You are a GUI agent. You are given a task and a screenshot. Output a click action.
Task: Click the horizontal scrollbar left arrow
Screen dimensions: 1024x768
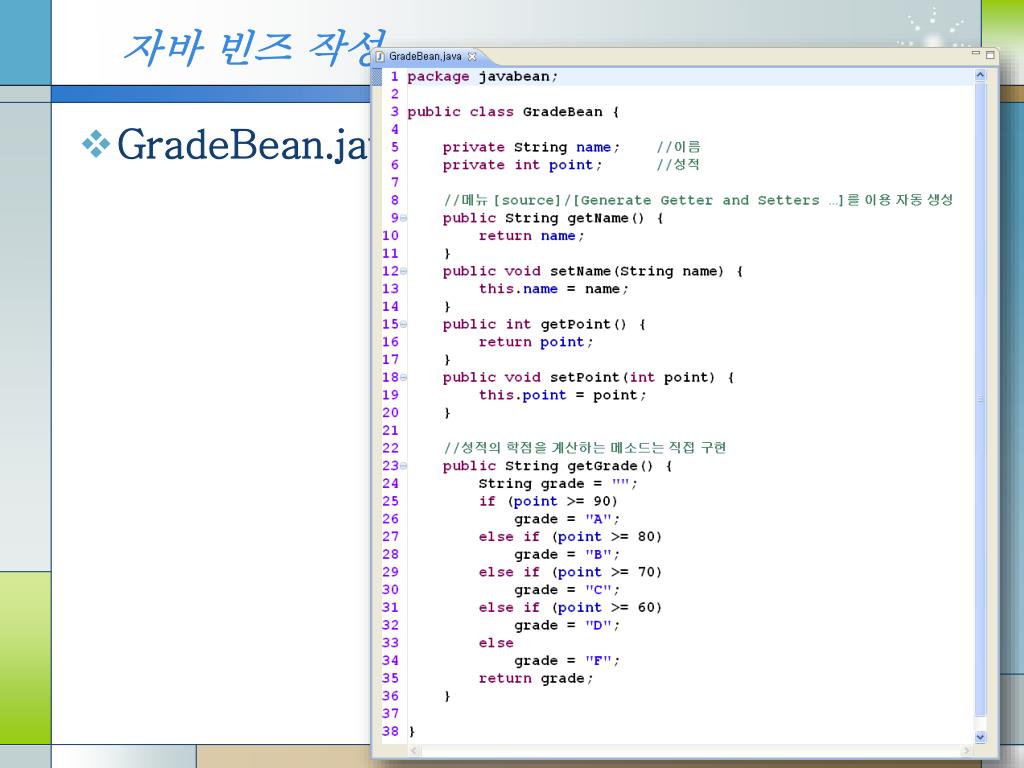click(413, 751)
